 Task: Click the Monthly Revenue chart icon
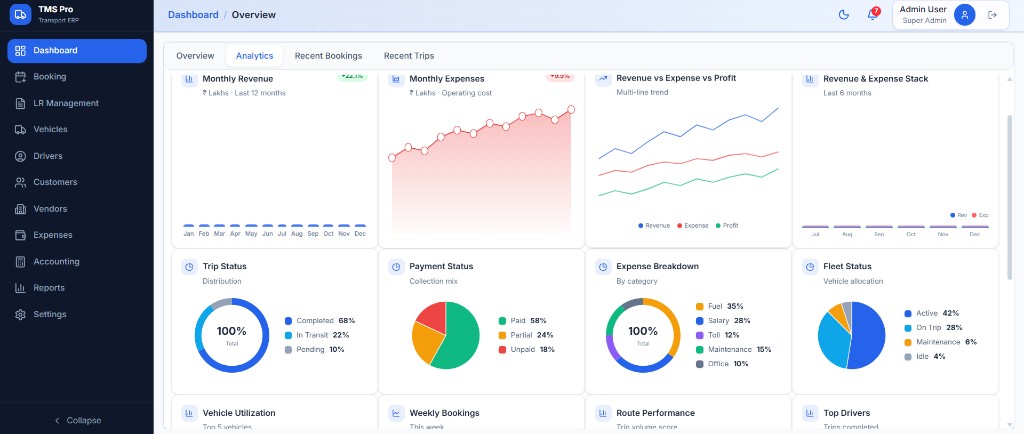pos(189,79)
